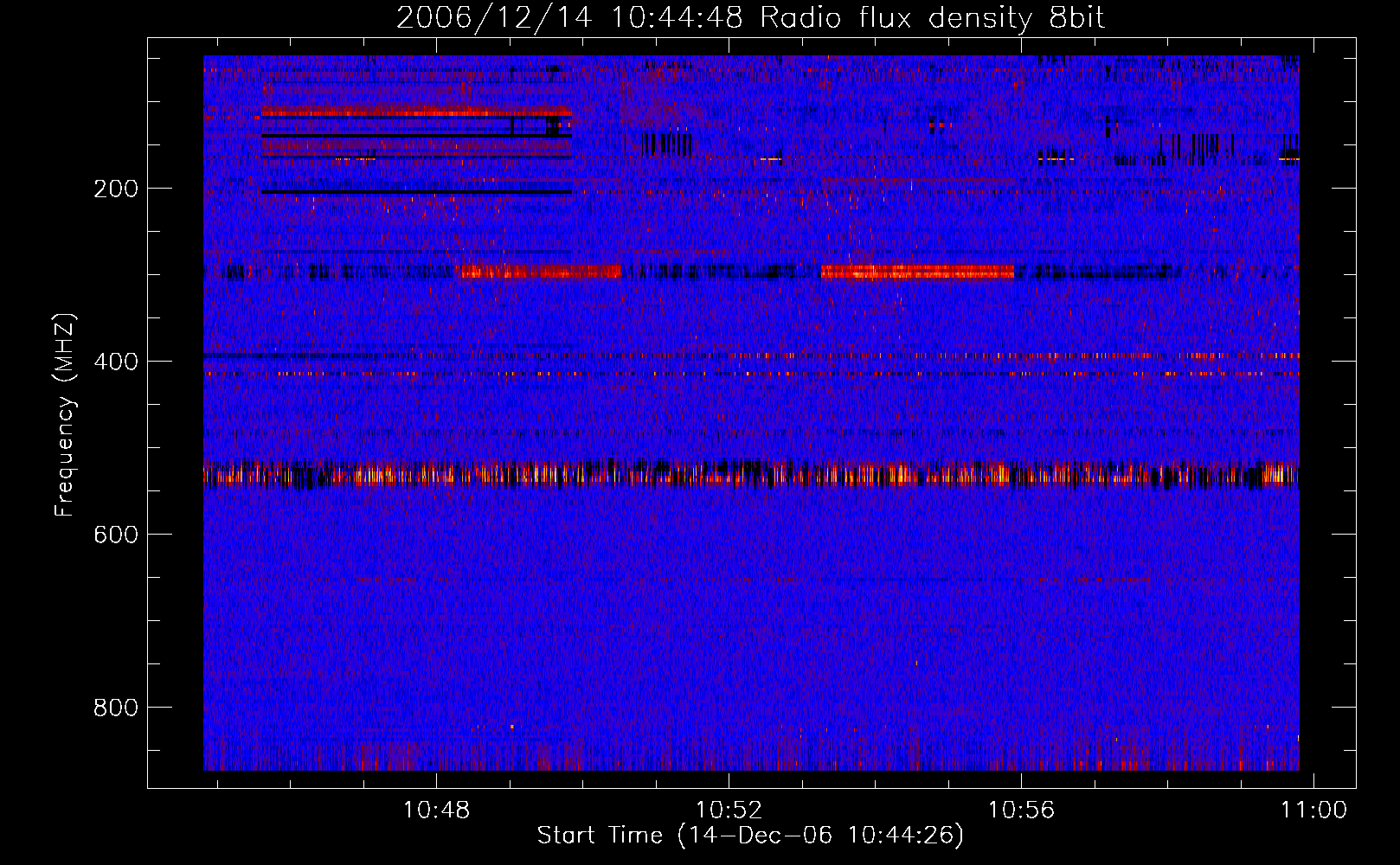Click the bright emission band near 540 MHz

[751, 474]
